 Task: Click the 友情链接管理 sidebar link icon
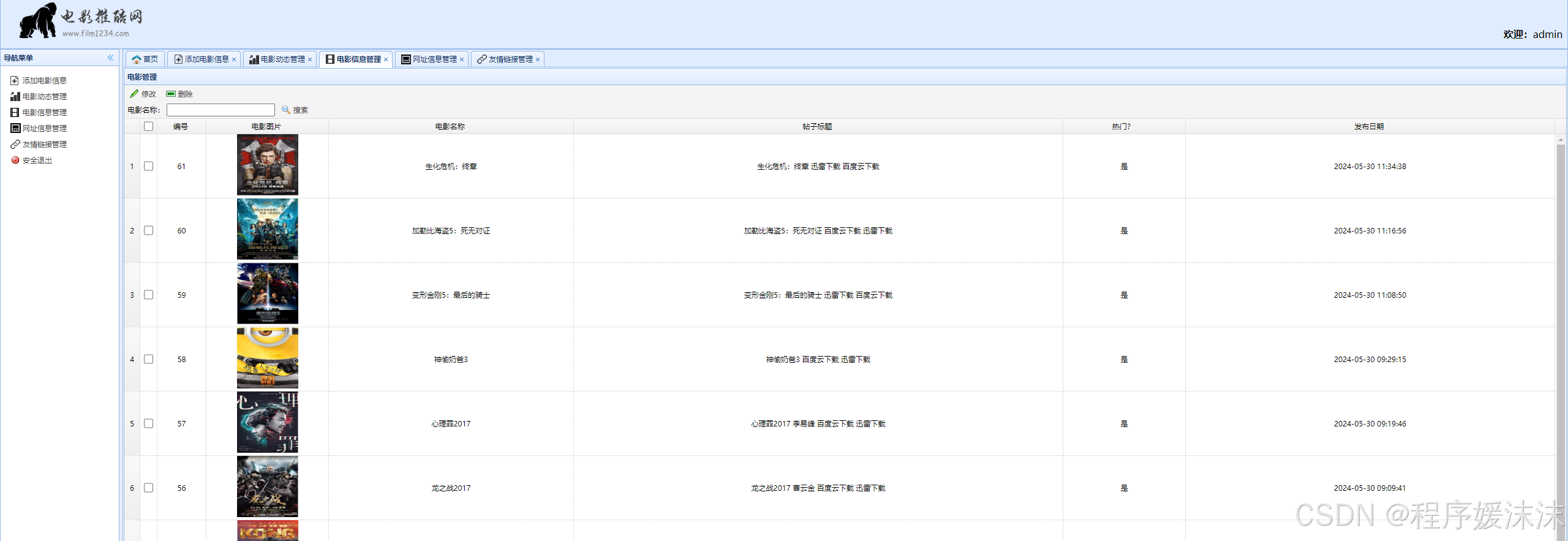[15, 145]
